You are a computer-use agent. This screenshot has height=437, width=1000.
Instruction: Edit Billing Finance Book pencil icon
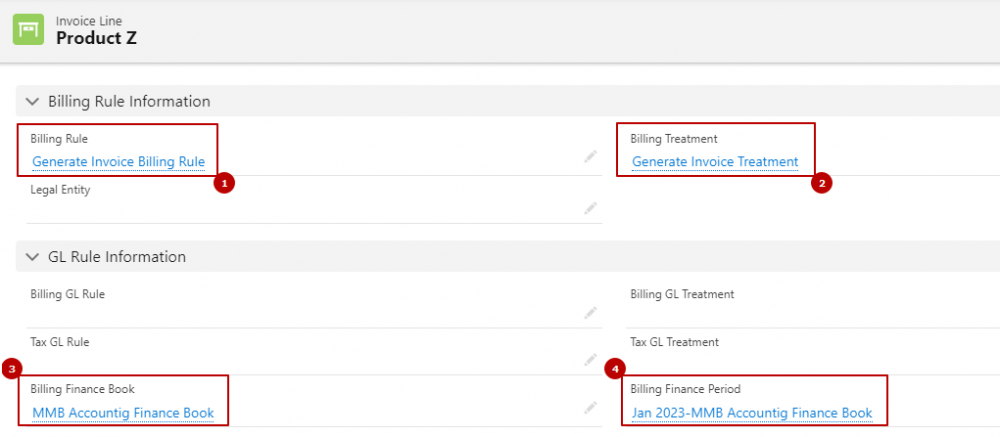(591, 407)
